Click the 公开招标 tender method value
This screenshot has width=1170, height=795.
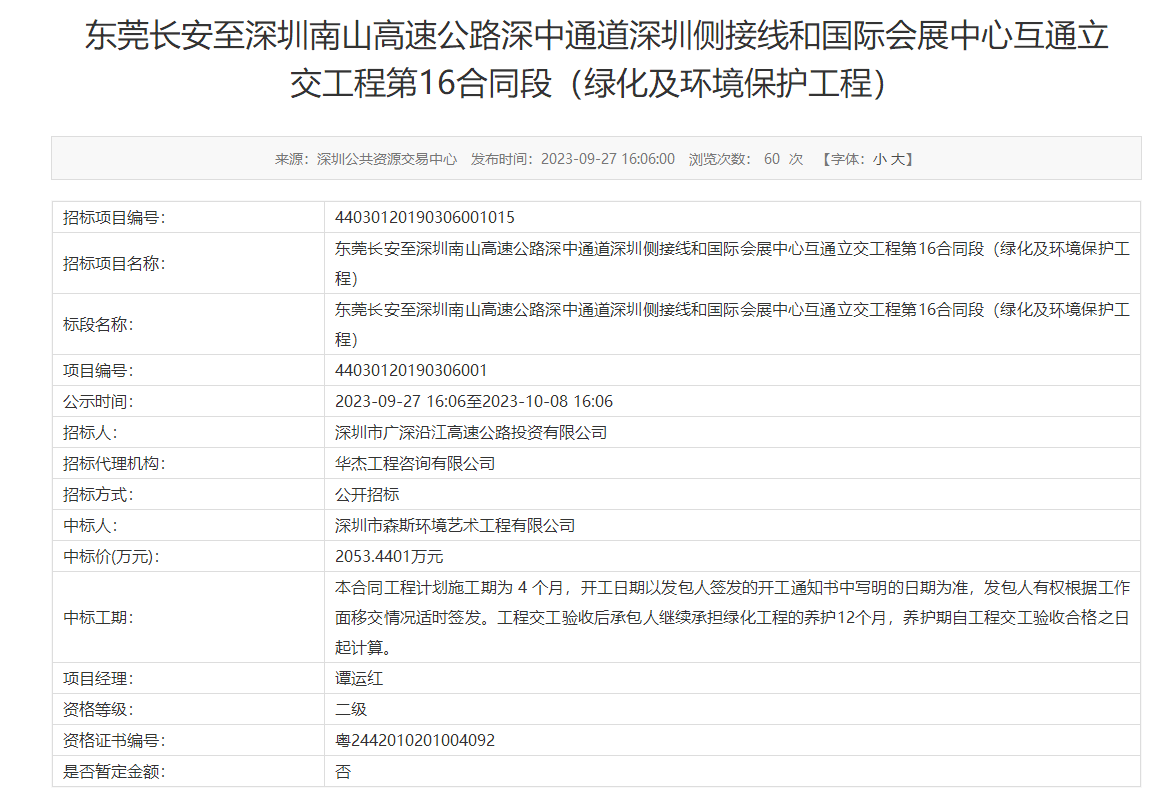point(367,494)
